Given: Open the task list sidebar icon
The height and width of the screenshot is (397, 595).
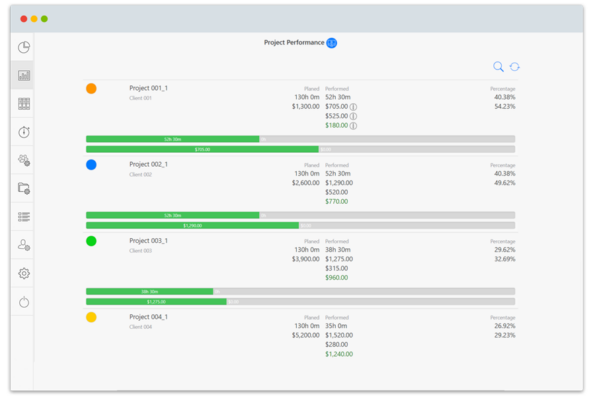Looking at the screenshot, I should tap(24, 217).
